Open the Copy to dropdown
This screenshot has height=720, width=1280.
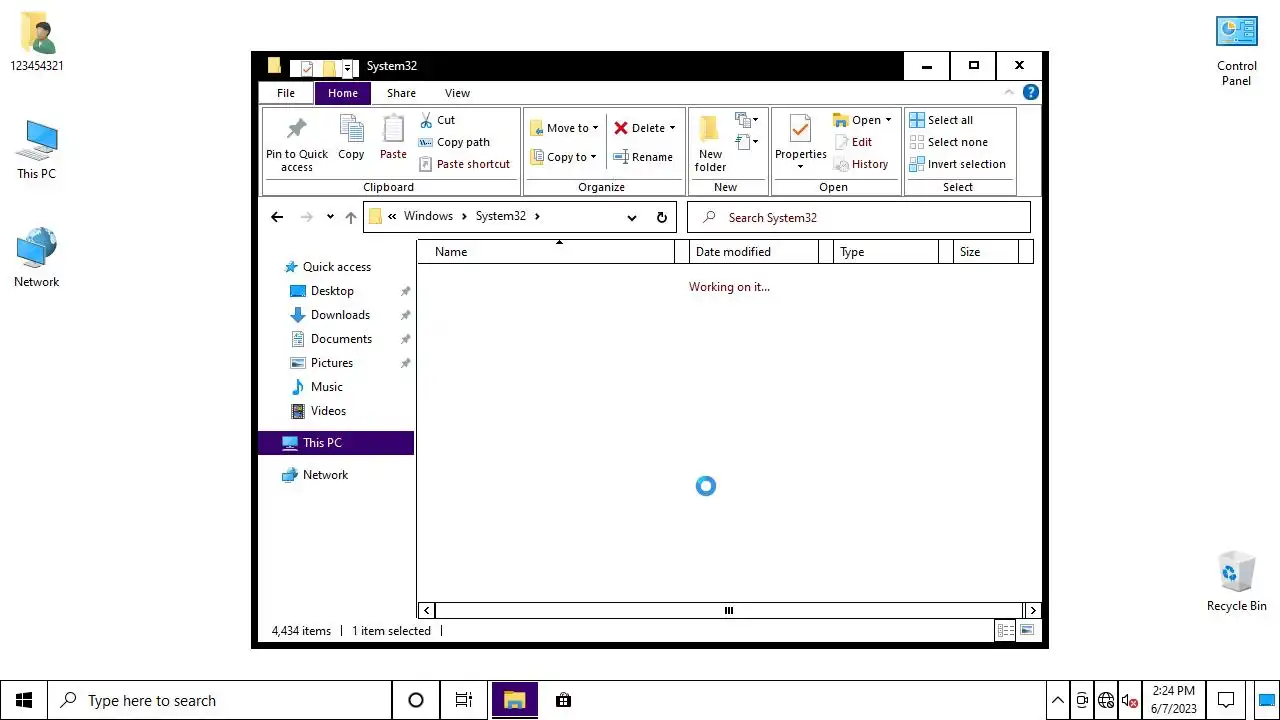(563, 157)
